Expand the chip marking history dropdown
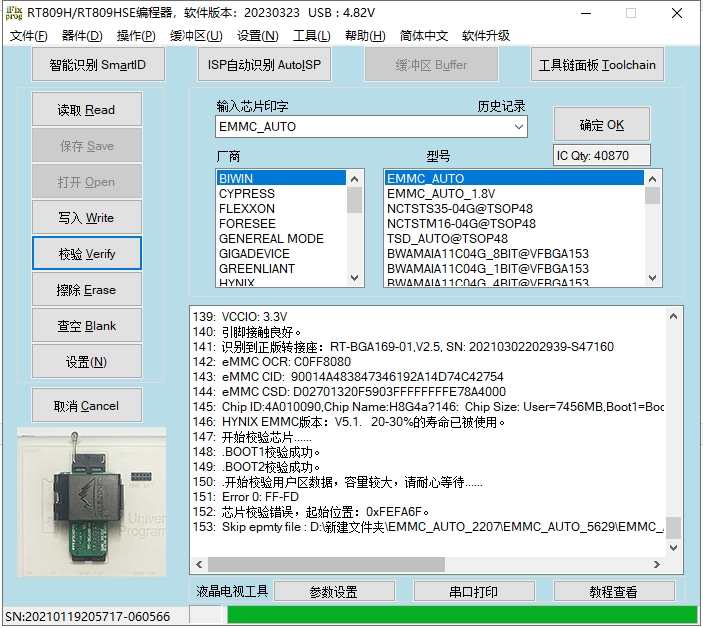 518,127
